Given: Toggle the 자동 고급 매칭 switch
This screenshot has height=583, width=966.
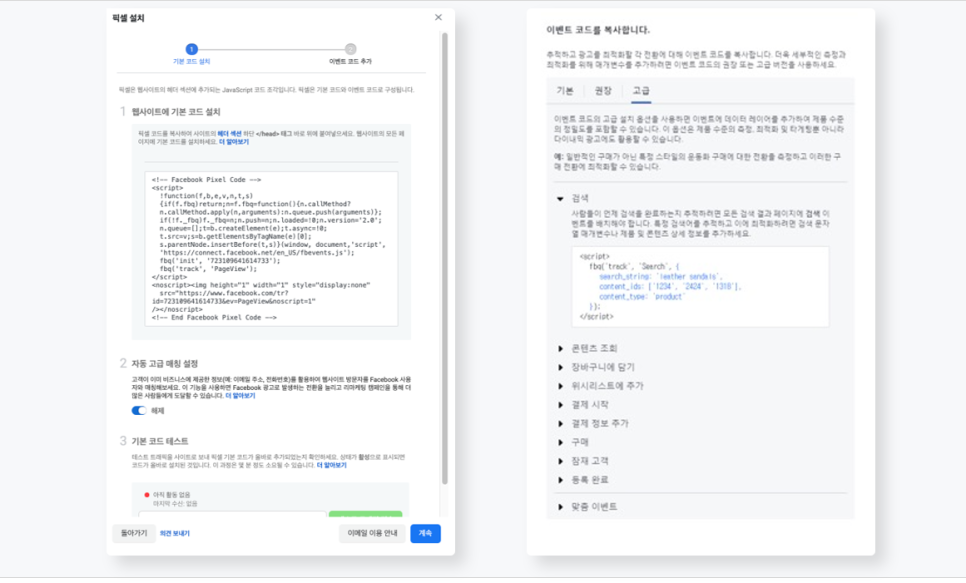Looking at the screenshot, I should (x=139, y=410).
